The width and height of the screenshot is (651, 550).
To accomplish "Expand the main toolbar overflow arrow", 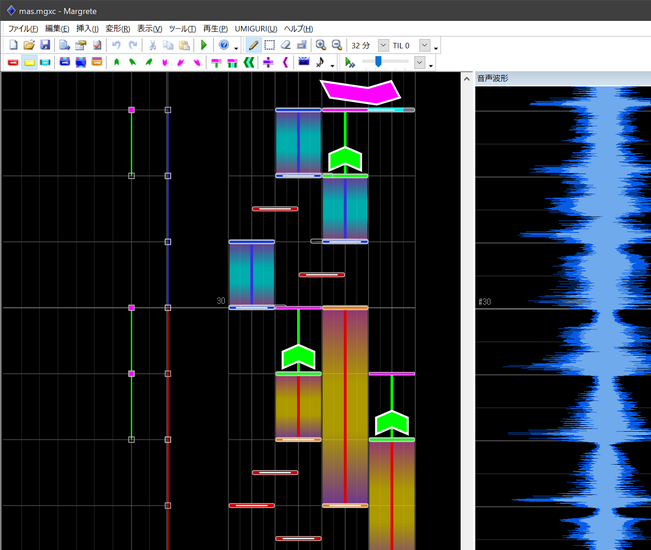I will tap(436, 49).
